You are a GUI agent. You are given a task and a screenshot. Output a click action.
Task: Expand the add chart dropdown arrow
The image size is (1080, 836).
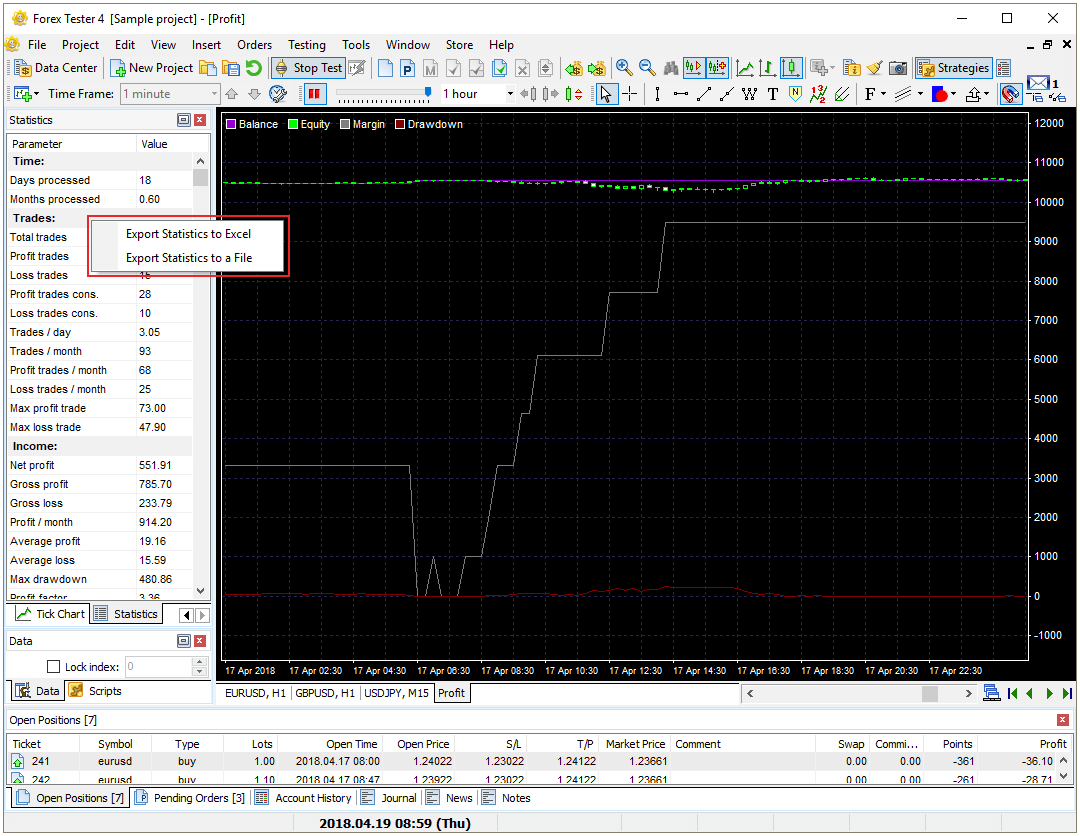[37, 94]
